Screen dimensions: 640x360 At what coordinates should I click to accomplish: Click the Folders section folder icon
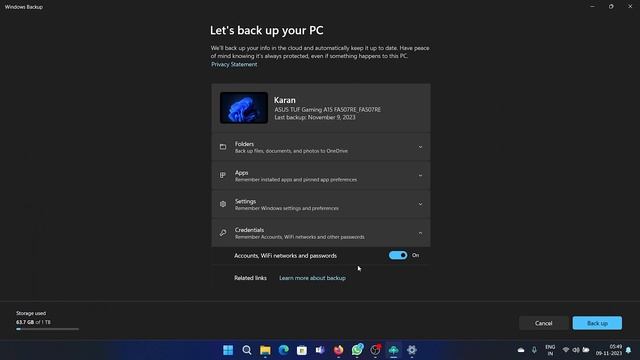[223, 147]
